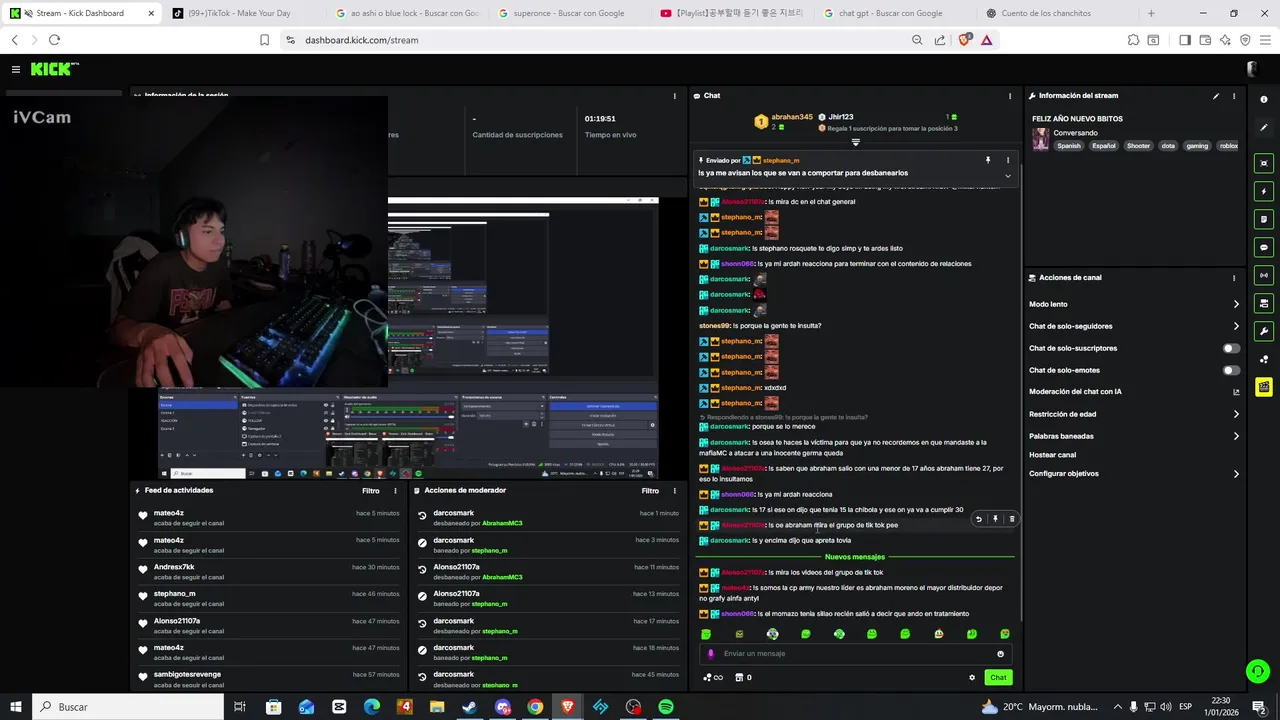Open the new tab plus button

tap(1151, 13)
